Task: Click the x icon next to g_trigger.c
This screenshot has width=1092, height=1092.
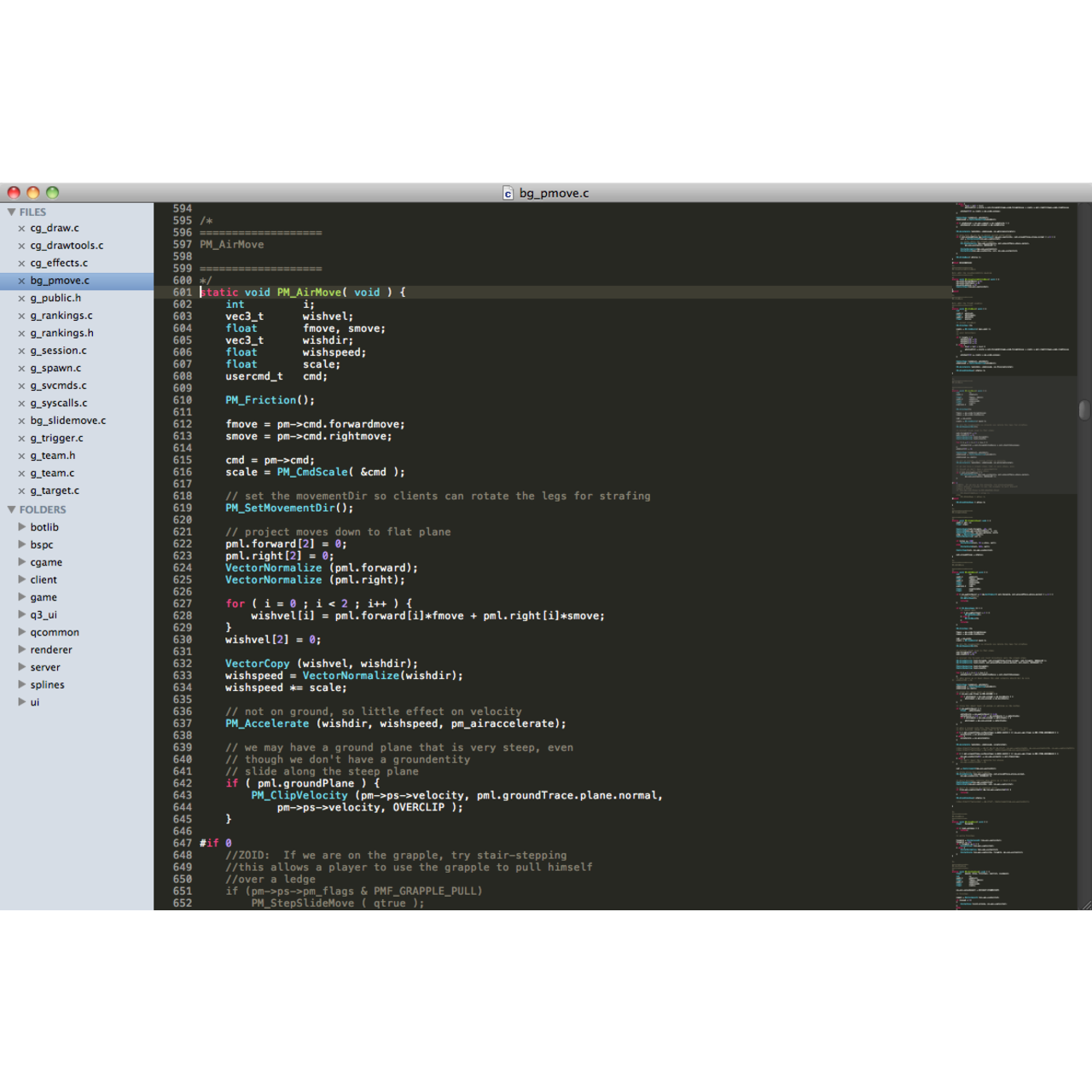Action: (22, 439)
